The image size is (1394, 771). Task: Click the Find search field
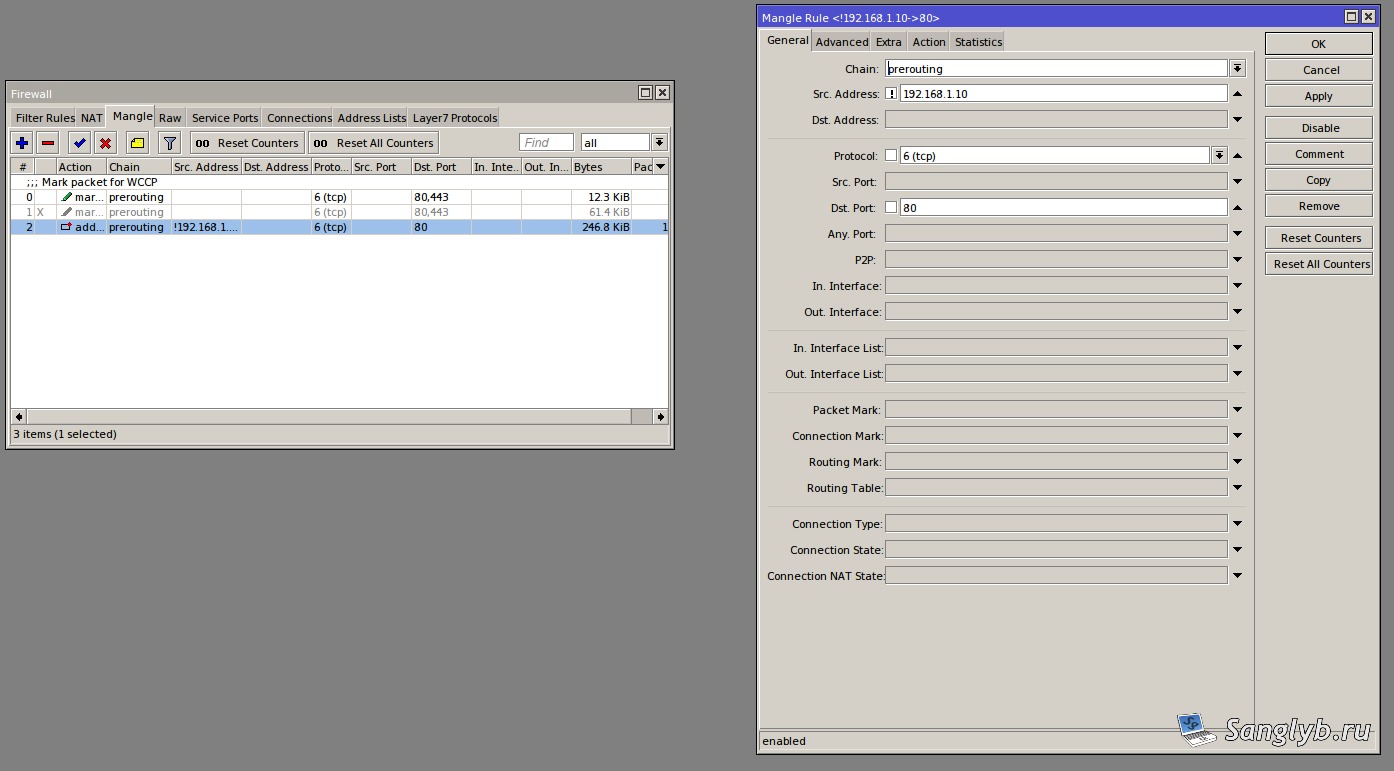(x=546, y=142)
